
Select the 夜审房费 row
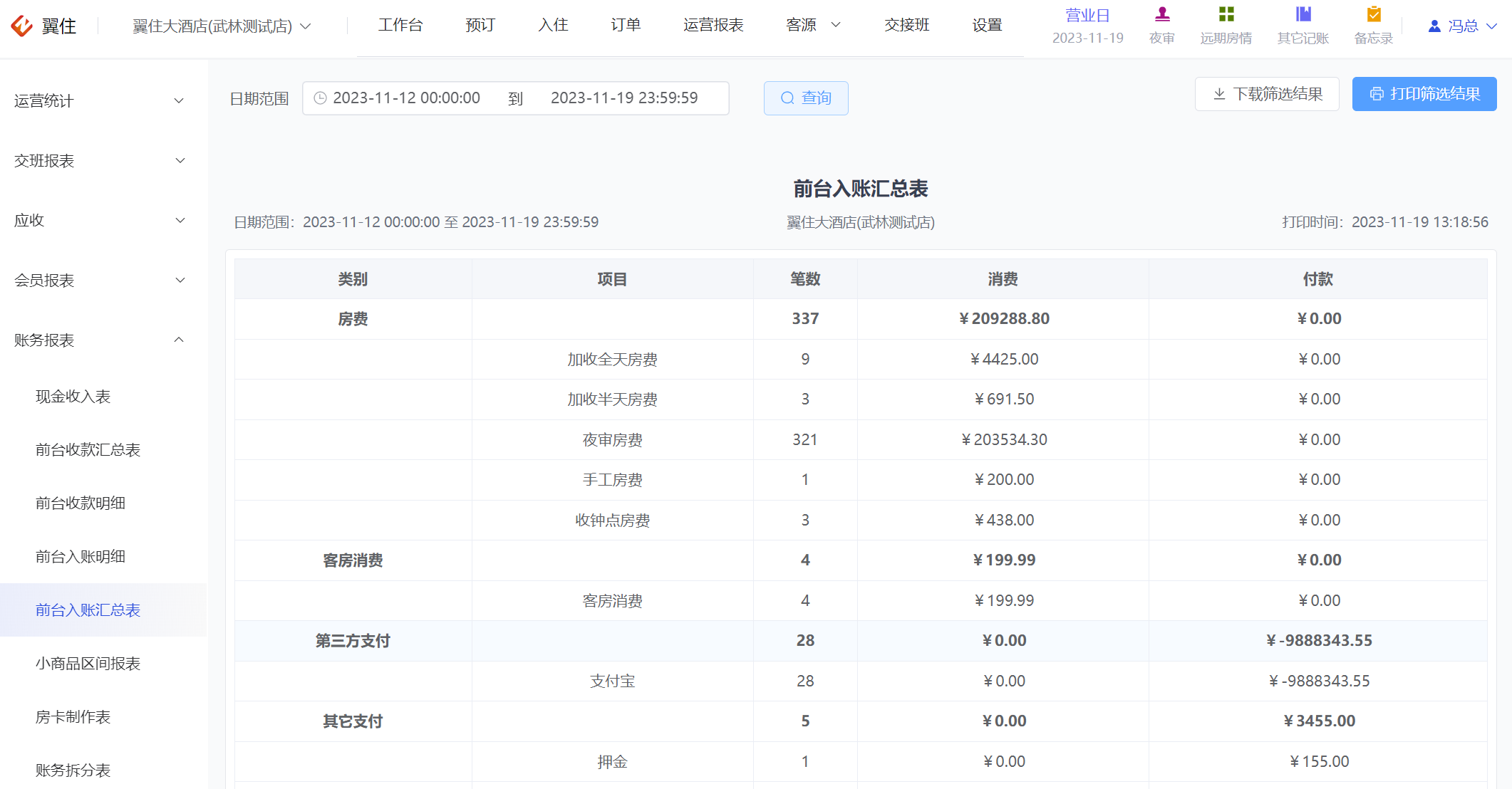pos(861,440)
